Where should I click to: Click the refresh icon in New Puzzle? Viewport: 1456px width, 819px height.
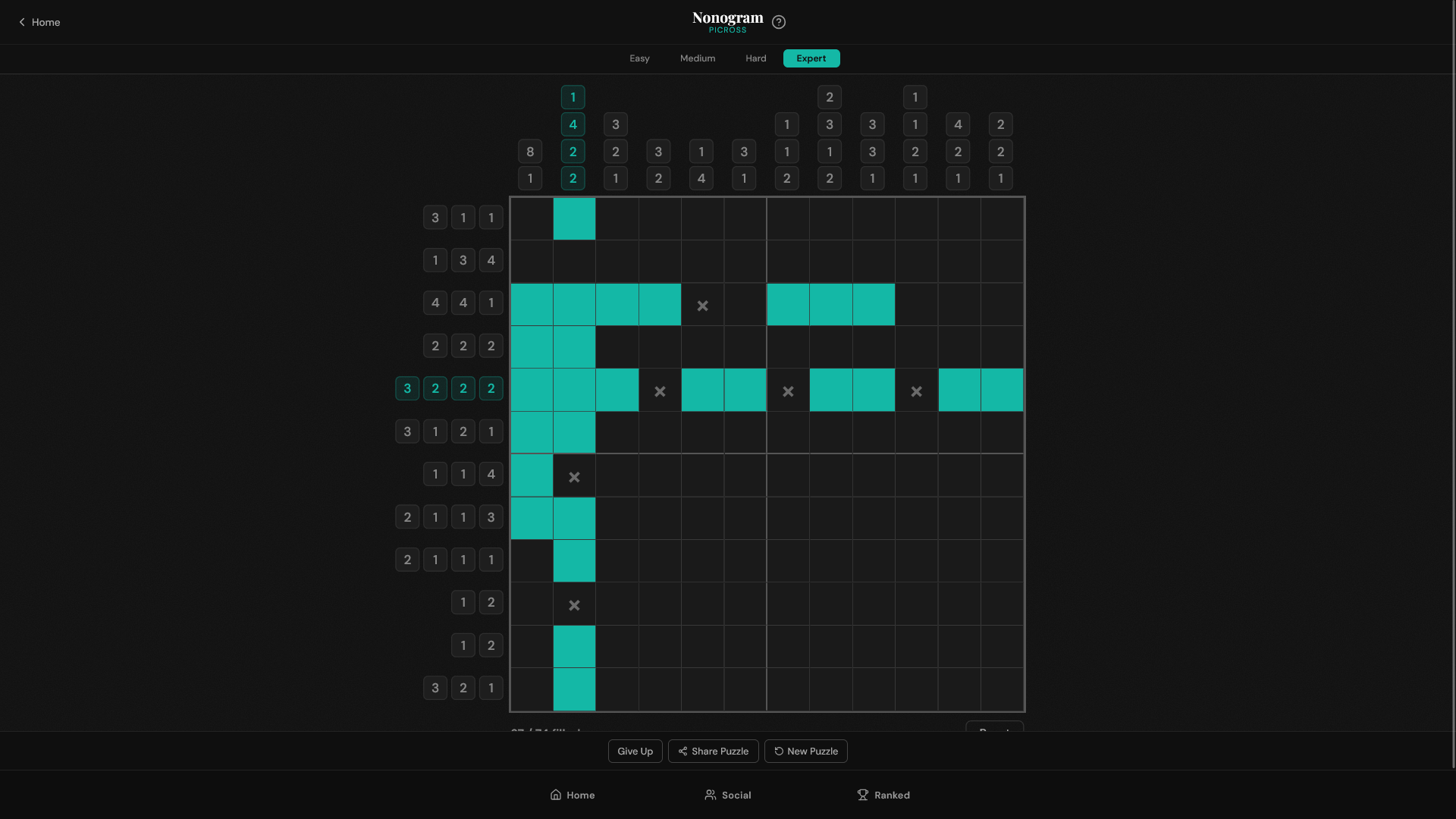(779, 752)
